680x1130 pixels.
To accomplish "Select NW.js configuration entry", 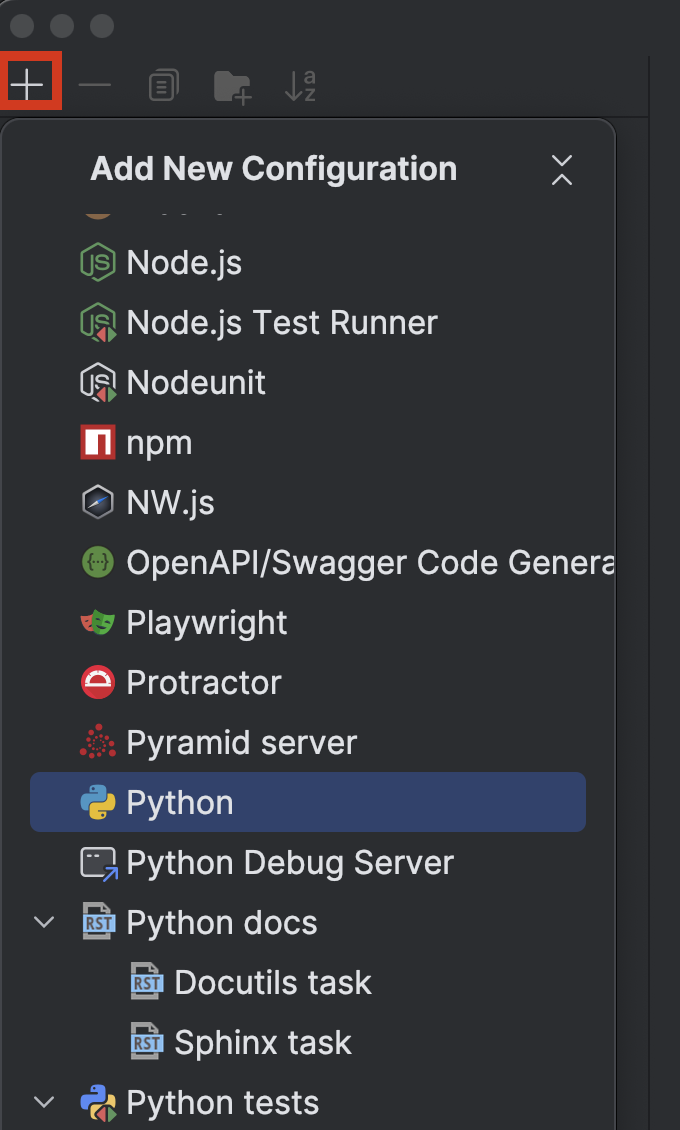I will pos(308,502).
